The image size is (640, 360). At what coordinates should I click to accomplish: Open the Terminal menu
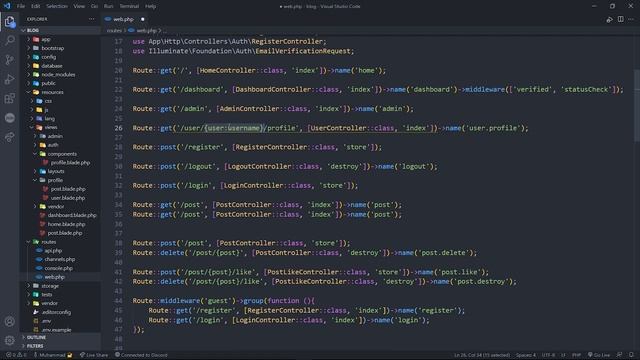[x=129, y=6]
